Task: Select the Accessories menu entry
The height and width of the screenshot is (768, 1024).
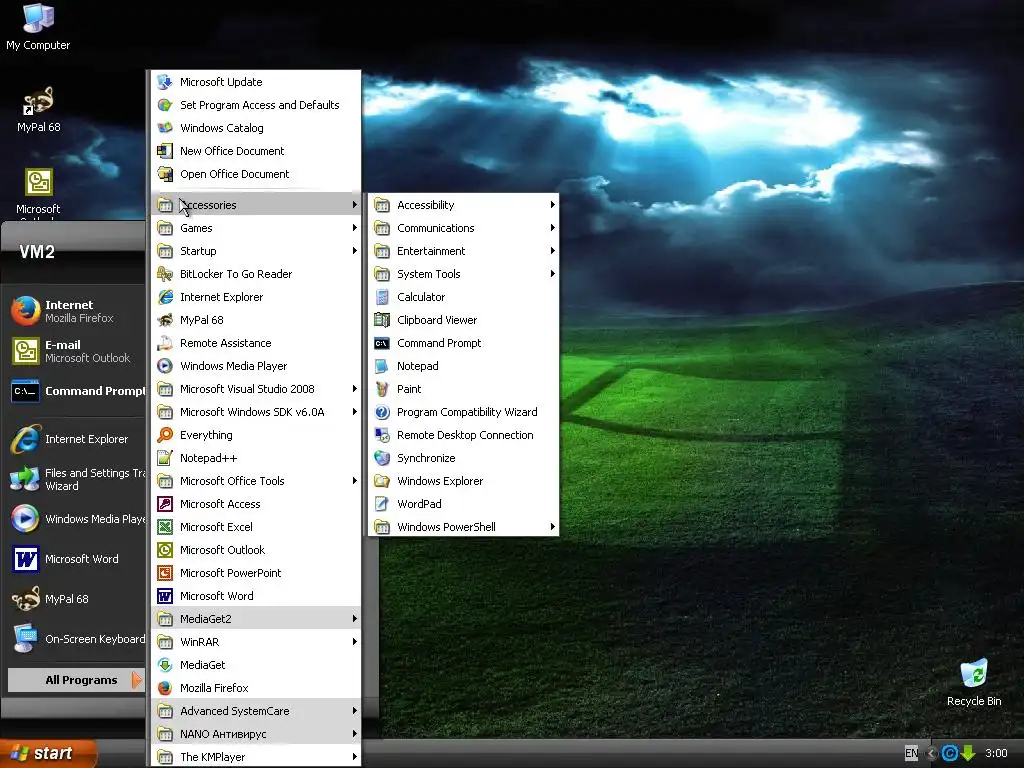Action: 256,205
